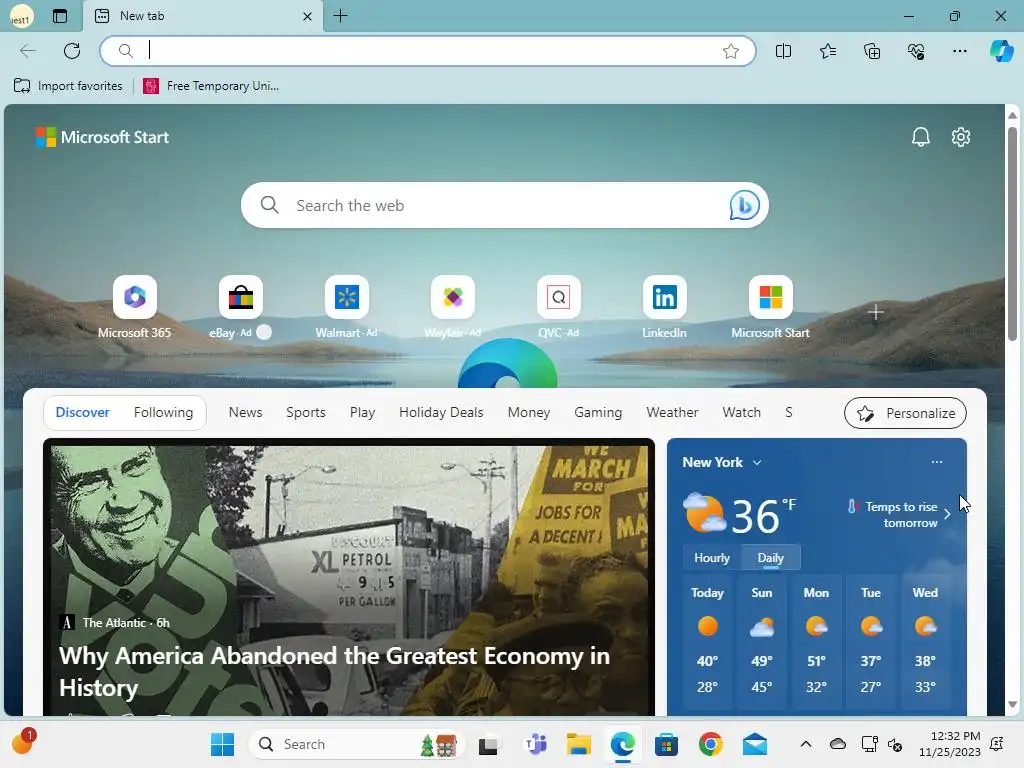Image resolution: width=1024 pixels, height=768 pixels.
Task: Click the Search the web box
Action: 505,205
